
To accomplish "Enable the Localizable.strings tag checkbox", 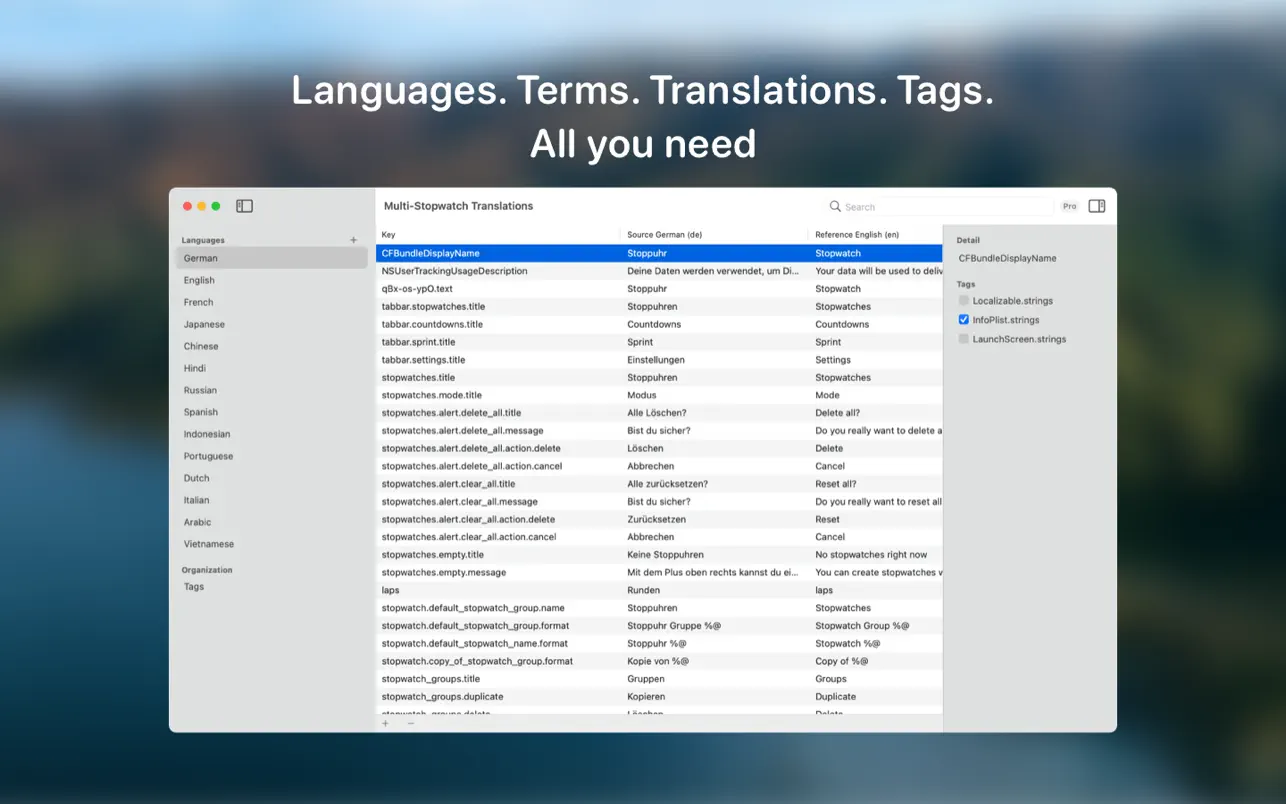I will coord(963,300).
